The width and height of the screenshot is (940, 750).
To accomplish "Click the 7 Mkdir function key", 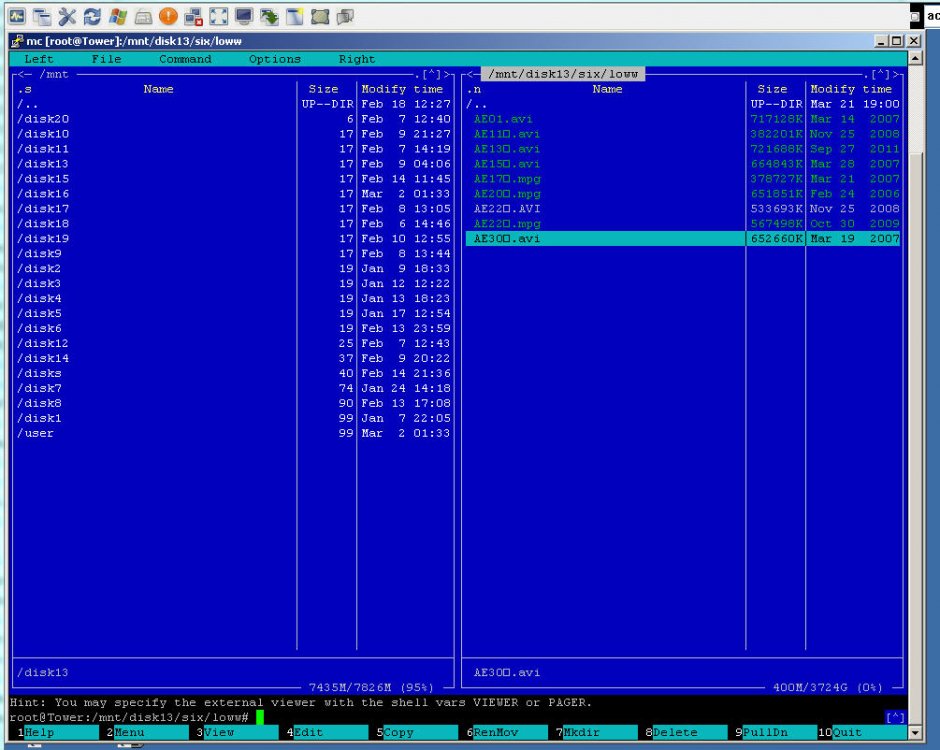I will tap(596, 732).
